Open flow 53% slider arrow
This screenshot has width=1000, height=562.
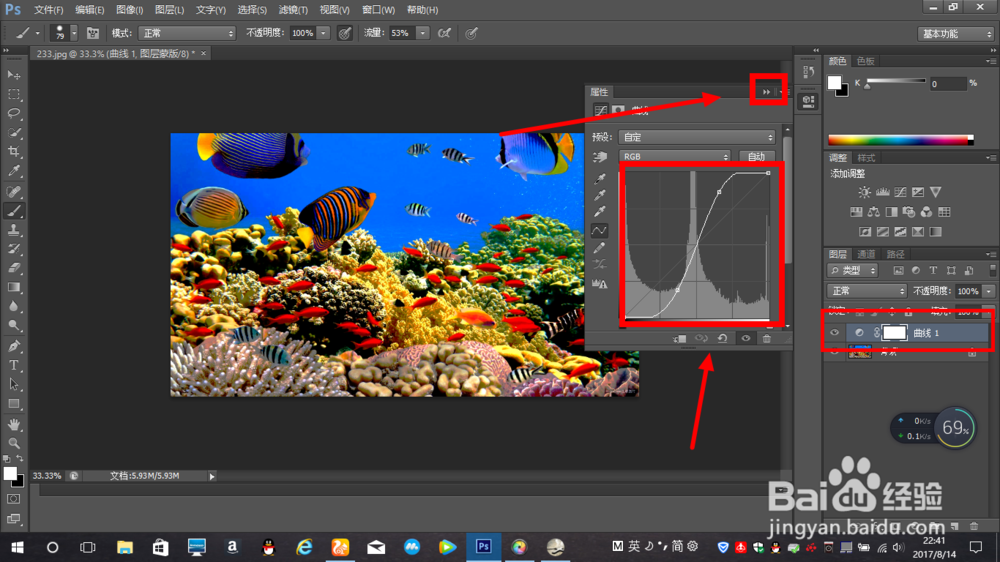point(422,33)
